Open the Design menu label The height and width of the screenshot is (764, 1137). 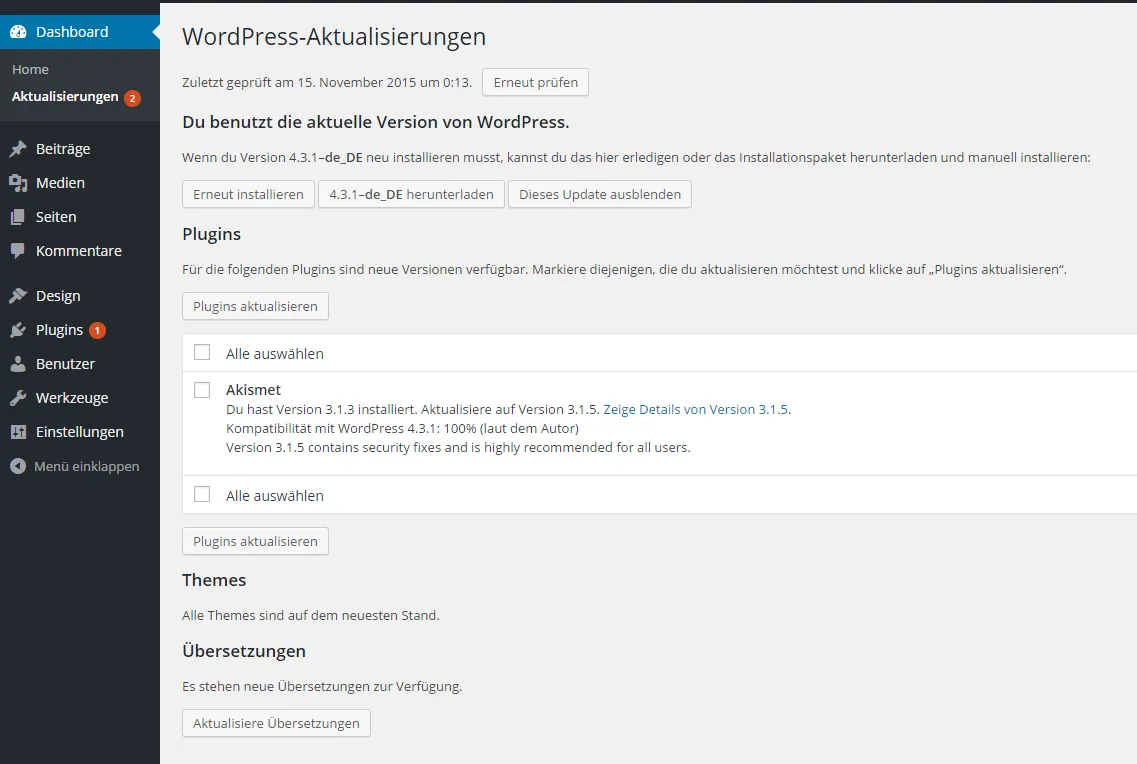[x=58, y=296]
